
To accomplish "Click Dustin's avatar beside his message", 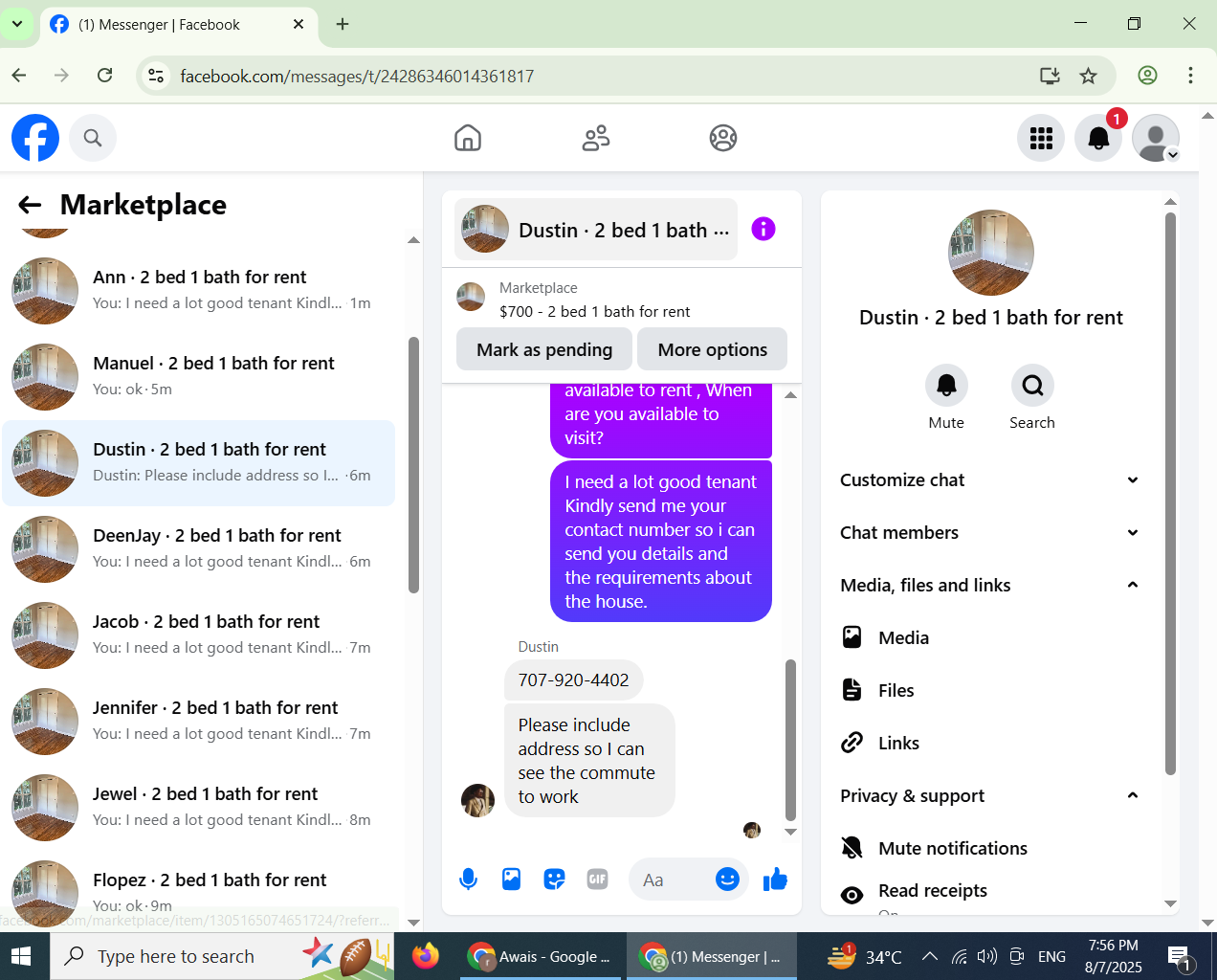I will point(477,800).
